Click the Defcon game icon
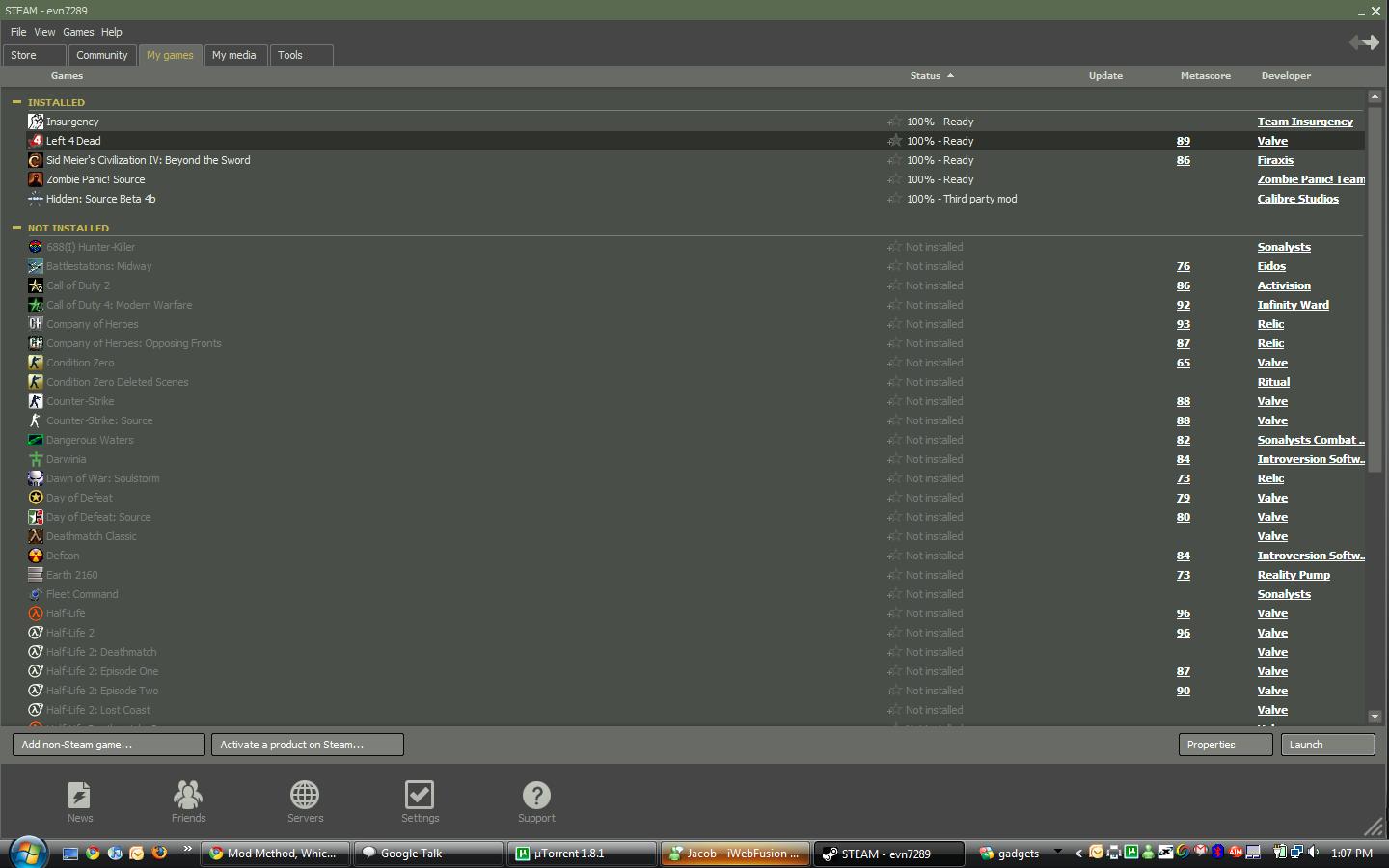1389x868 pixels. 36,556
